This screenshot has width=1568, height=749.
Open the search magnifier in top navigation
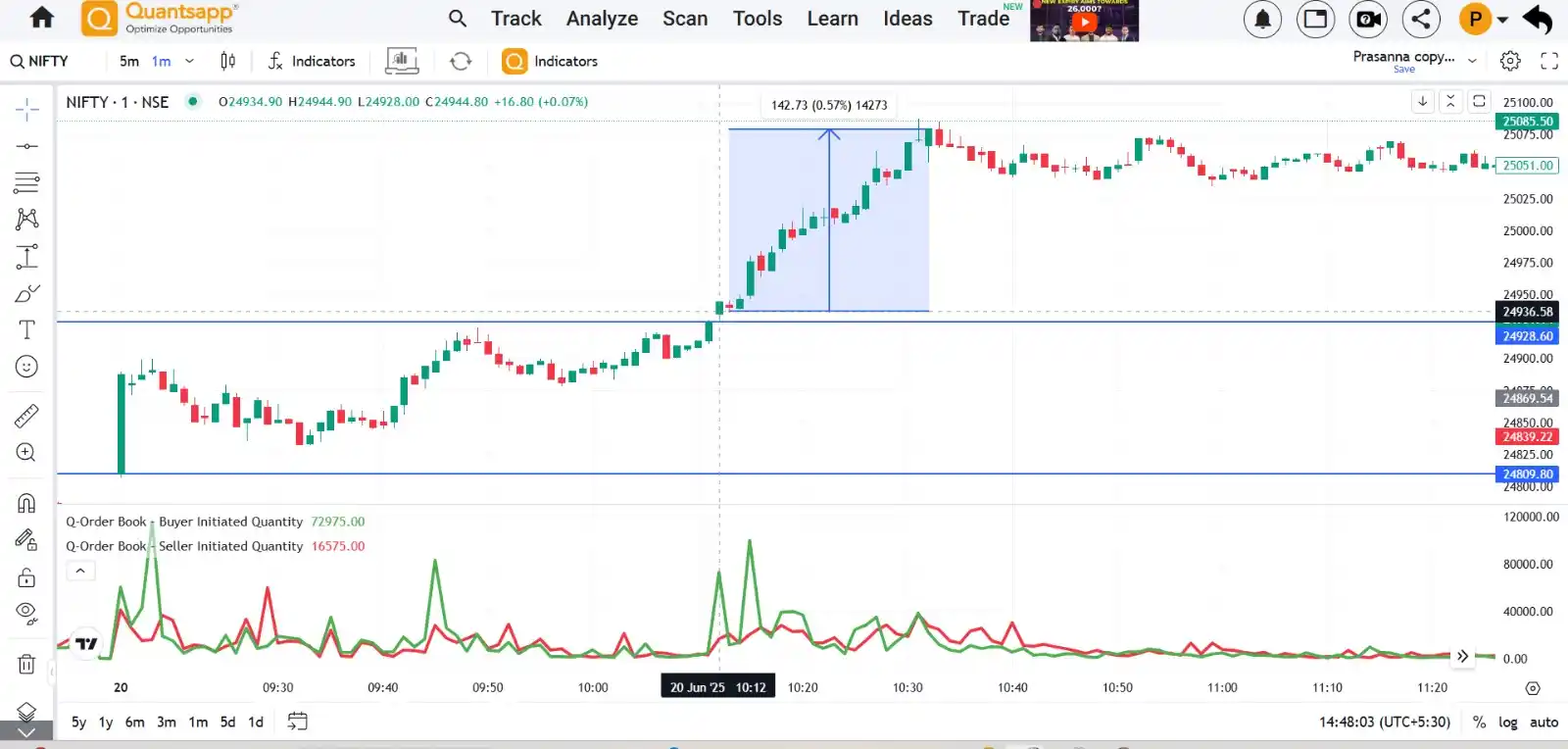pos(458,19)
